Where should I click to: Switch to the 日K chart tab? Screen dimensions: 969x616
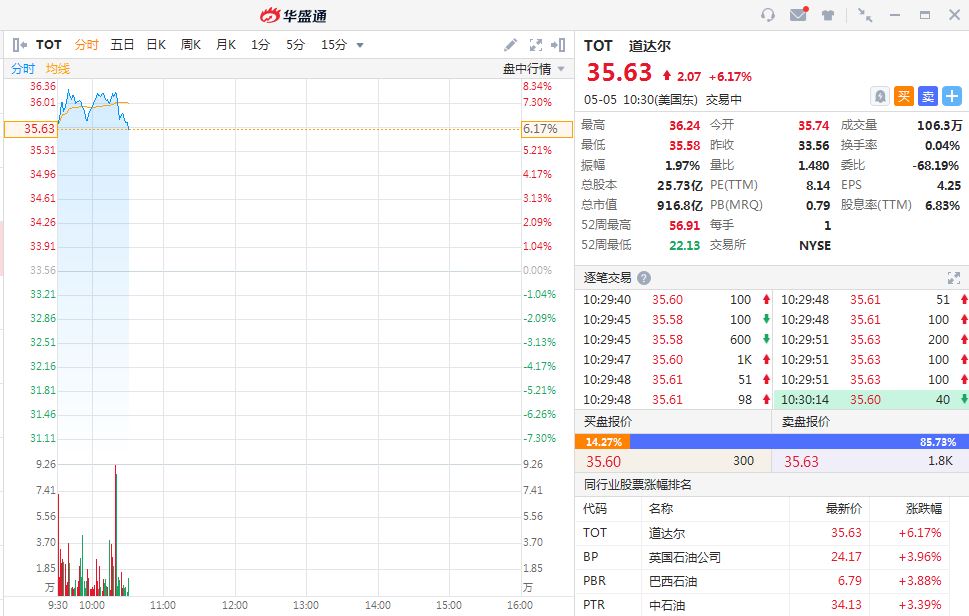pos(156,45)
